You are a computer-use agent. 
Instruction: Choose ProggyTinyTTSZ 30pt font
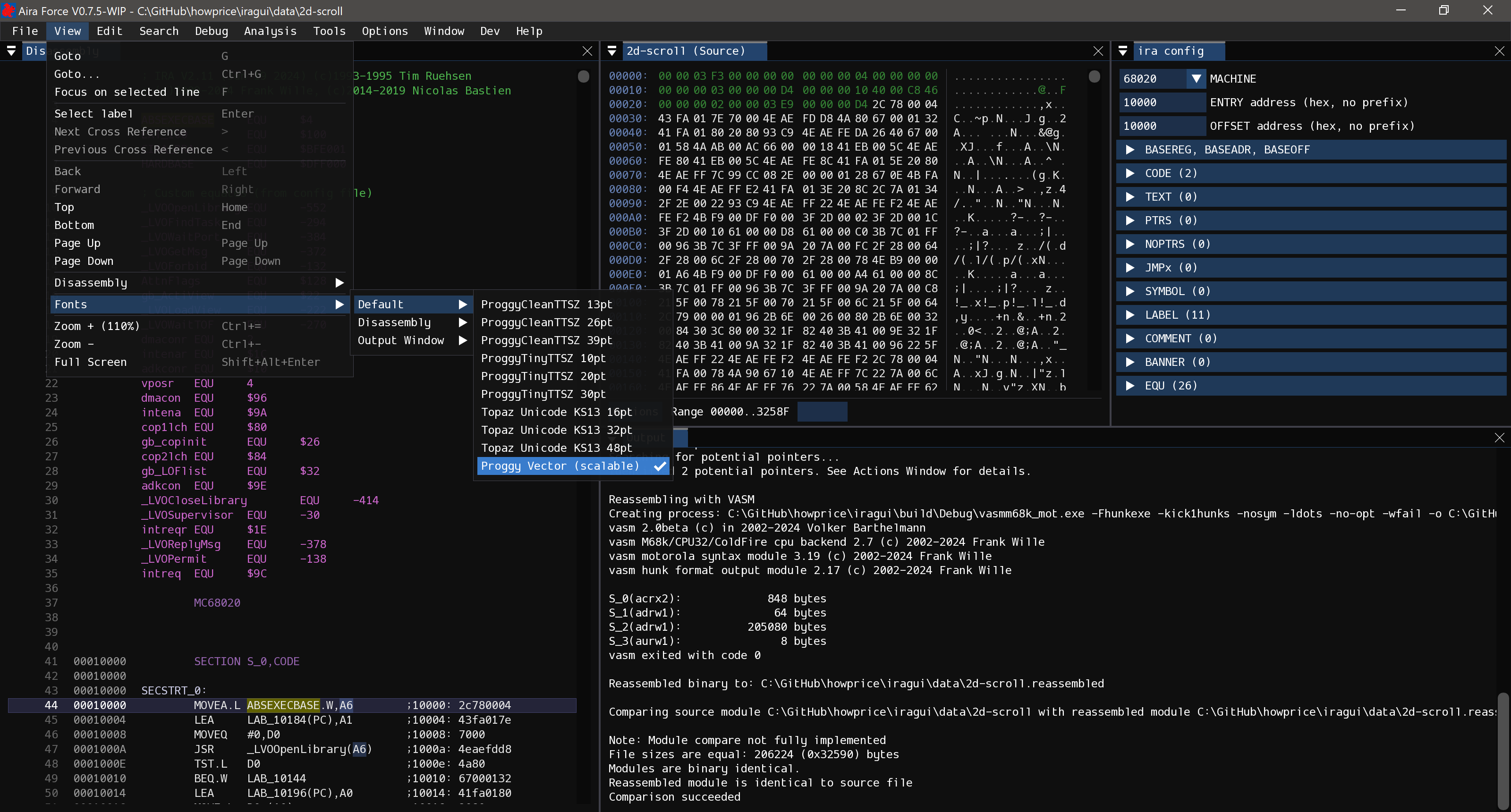pyautogui.click(x=573, y=394)
